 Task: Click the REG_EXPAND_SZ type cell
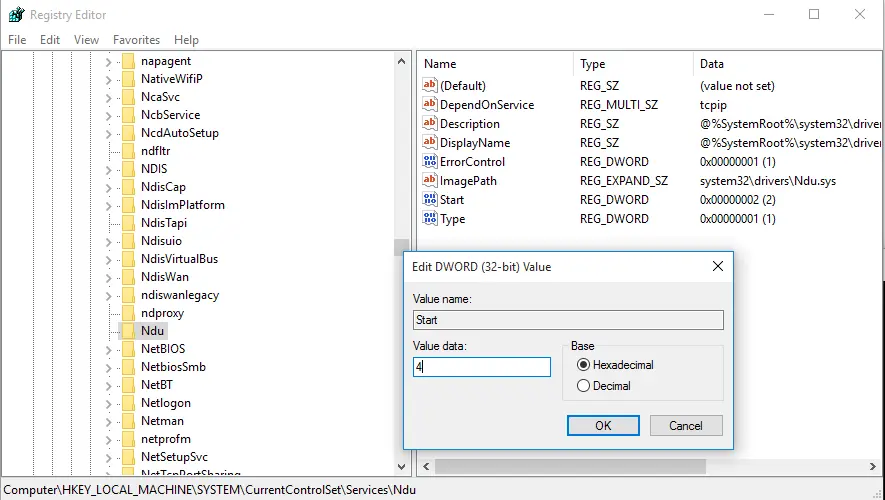point(624,181)
